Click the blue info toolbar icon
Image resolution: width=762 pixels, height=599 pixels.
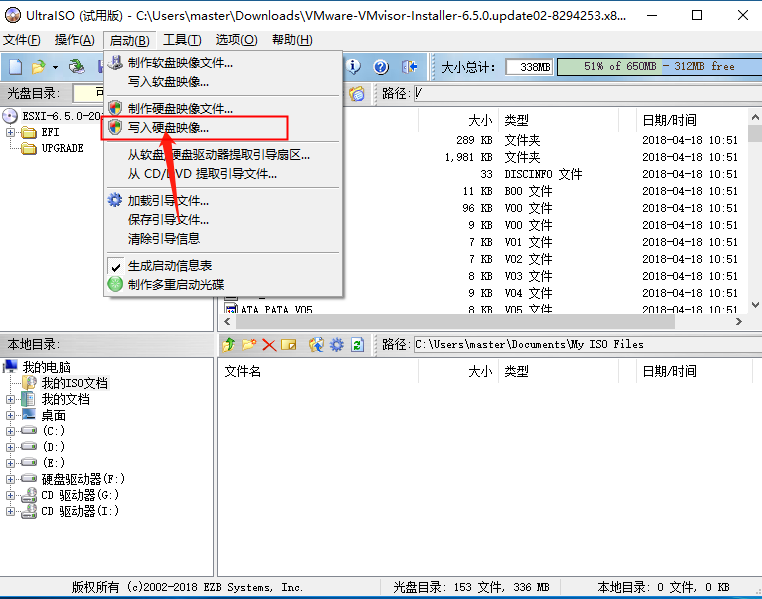353,67
